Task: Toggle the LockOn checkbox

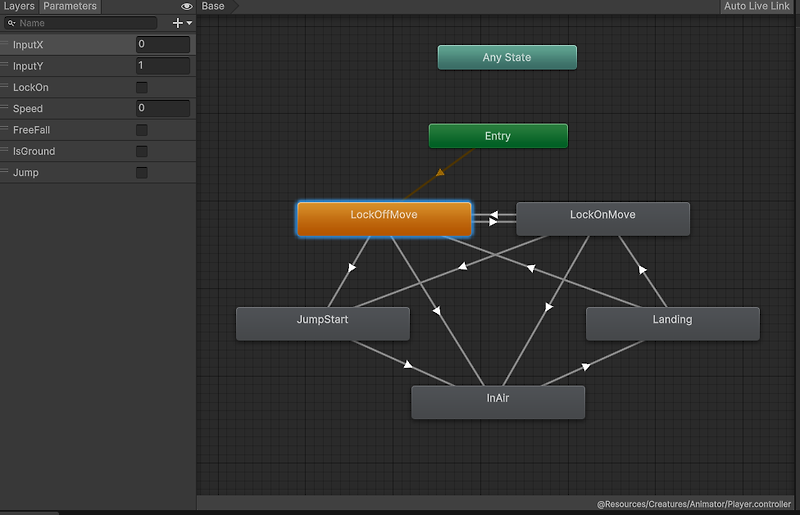Action: coord(142,87)
